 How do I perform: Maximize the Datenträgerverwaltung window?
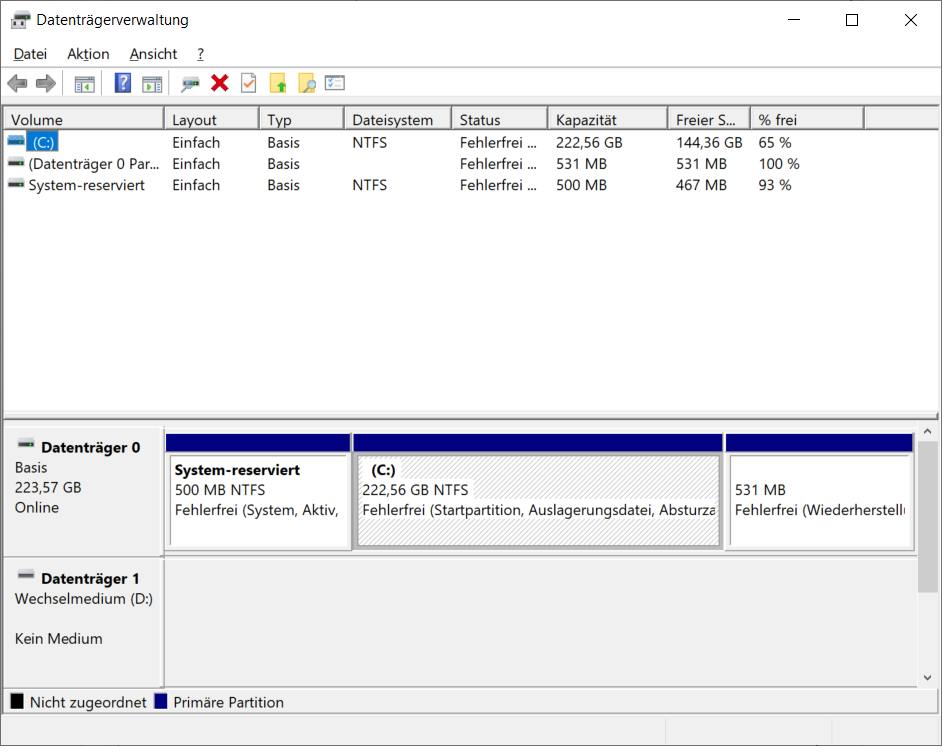(852, 20)
